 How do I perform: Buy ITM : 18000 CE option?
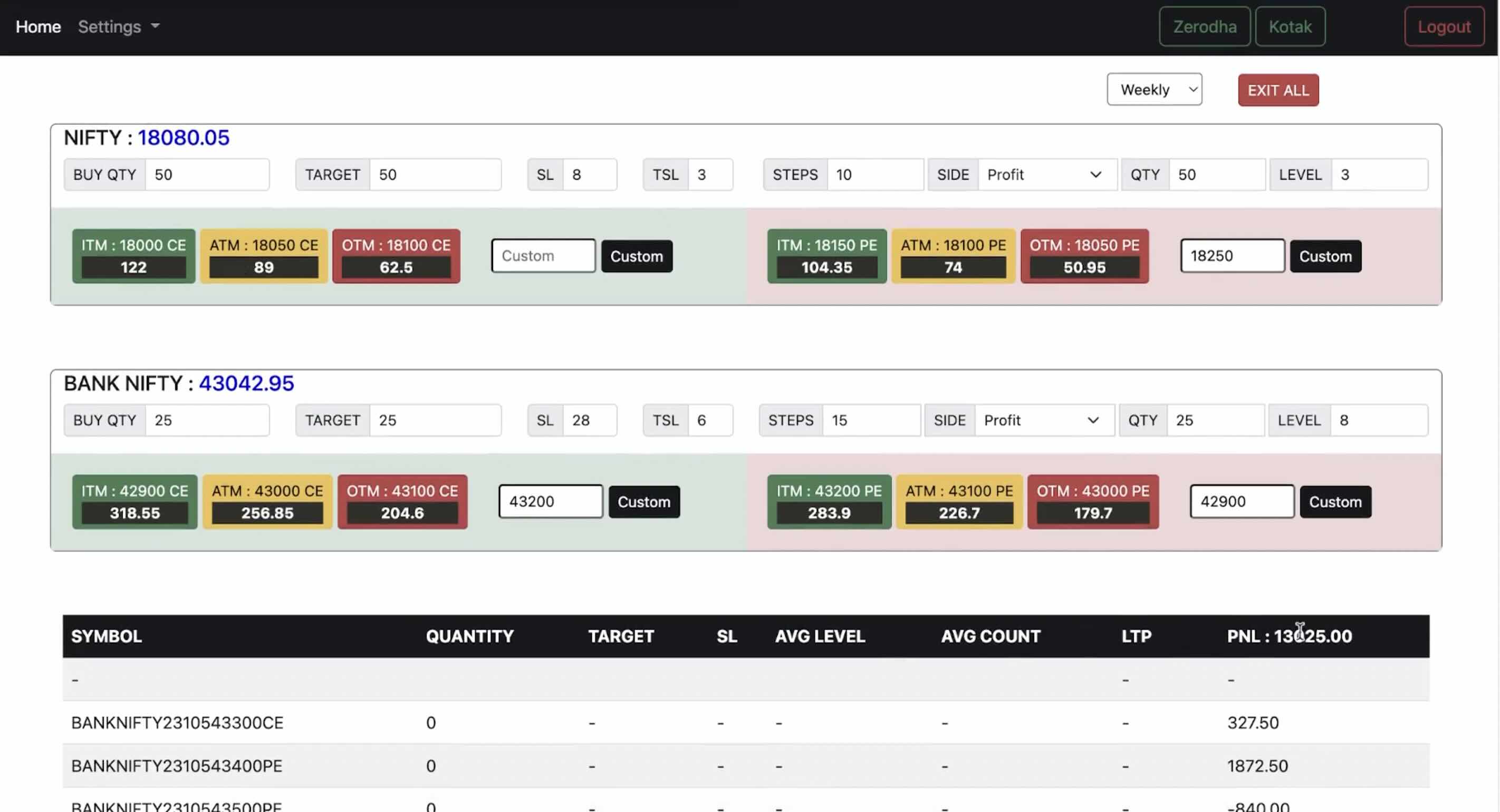tap(133, 256)
